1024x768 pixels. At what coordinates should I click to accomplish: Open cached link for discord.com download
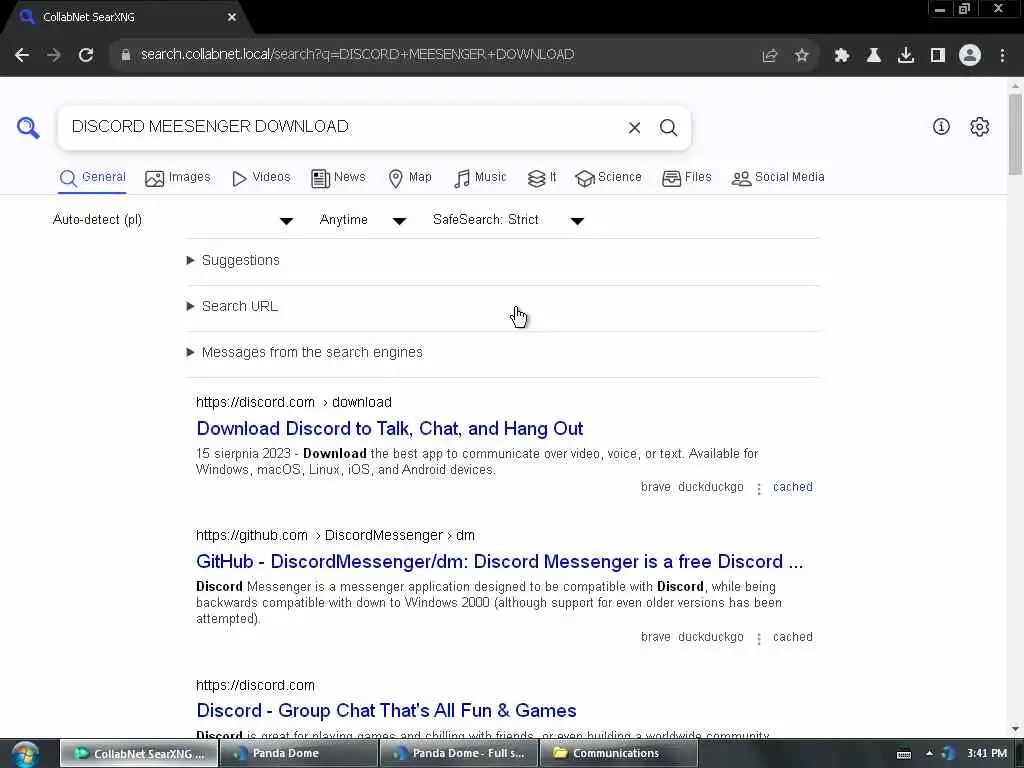pos(793,487)
